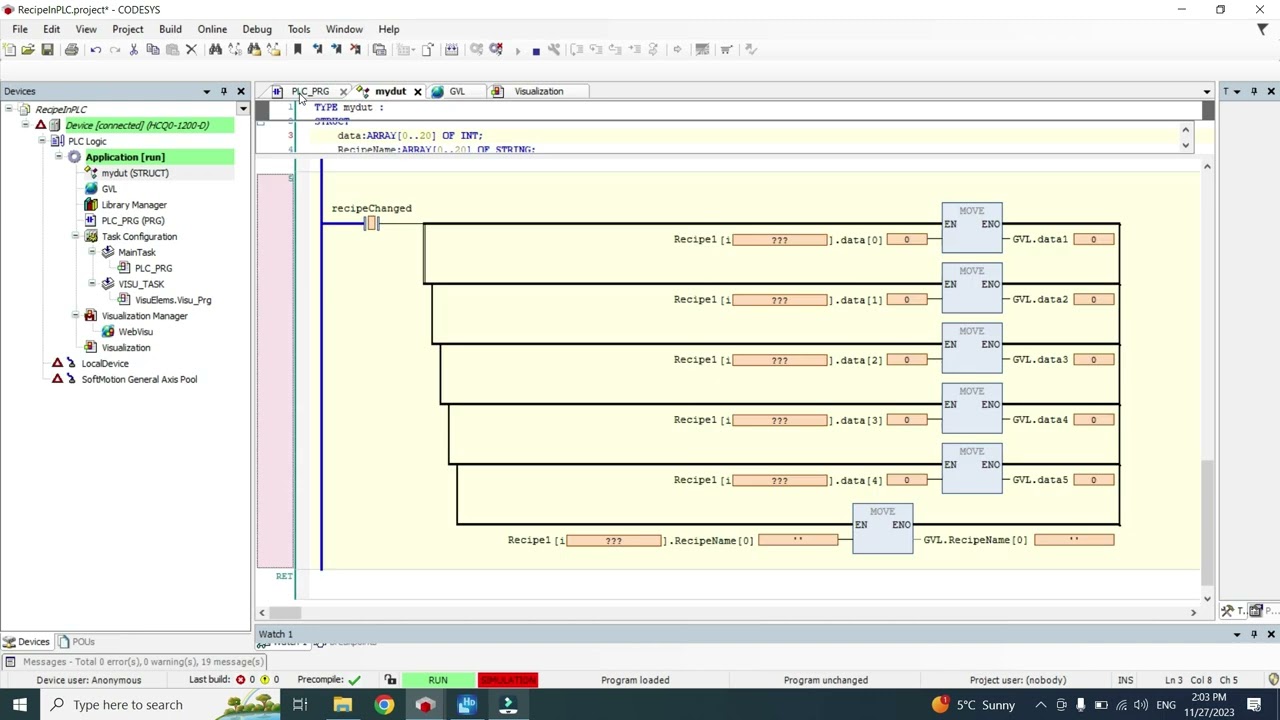The image size is (1280, 720).
Task: Click the Start play triangle icon
Action: 517,49
